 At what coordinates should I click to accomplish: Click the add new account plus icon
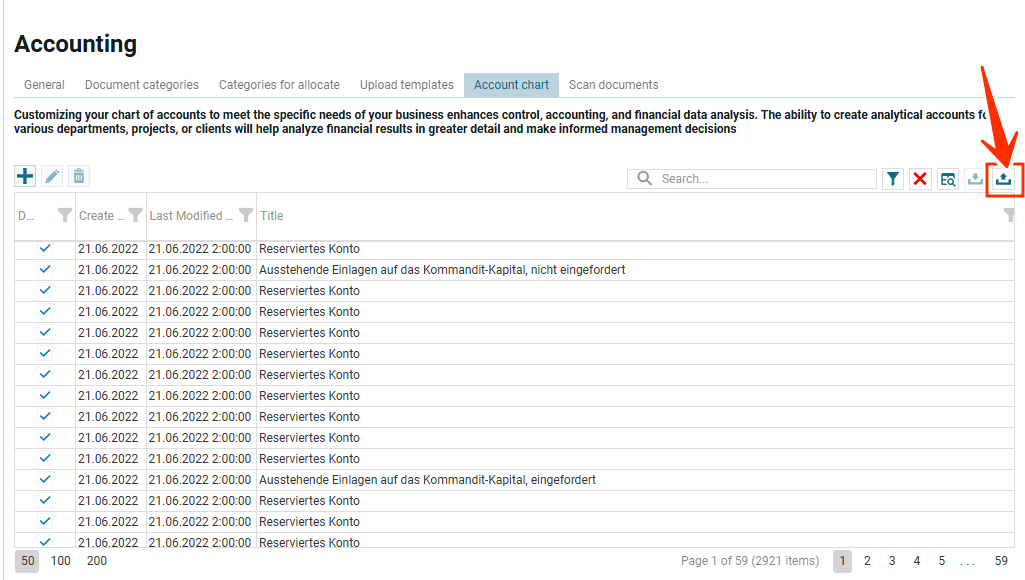point(25,177)
